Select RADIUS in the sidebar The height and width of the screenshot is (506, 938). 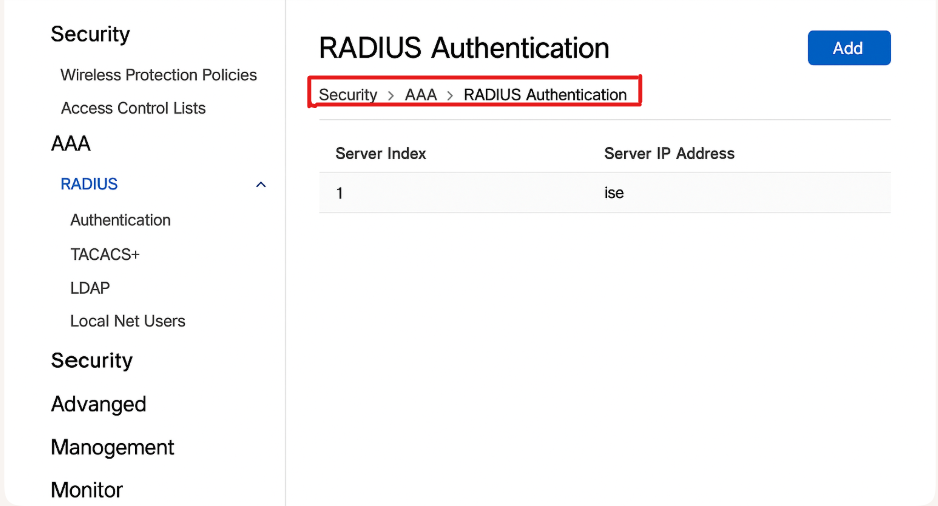coord(89,184)
